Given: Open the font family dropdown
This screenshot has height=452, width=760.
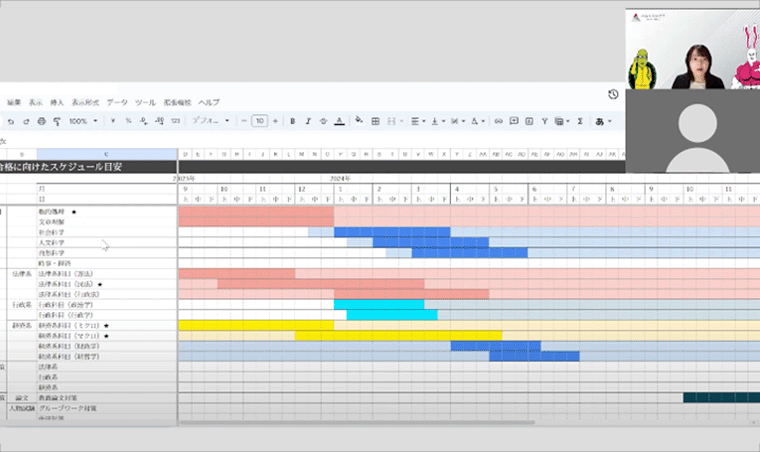Looking at the screenshot, I should click(210, 121).
